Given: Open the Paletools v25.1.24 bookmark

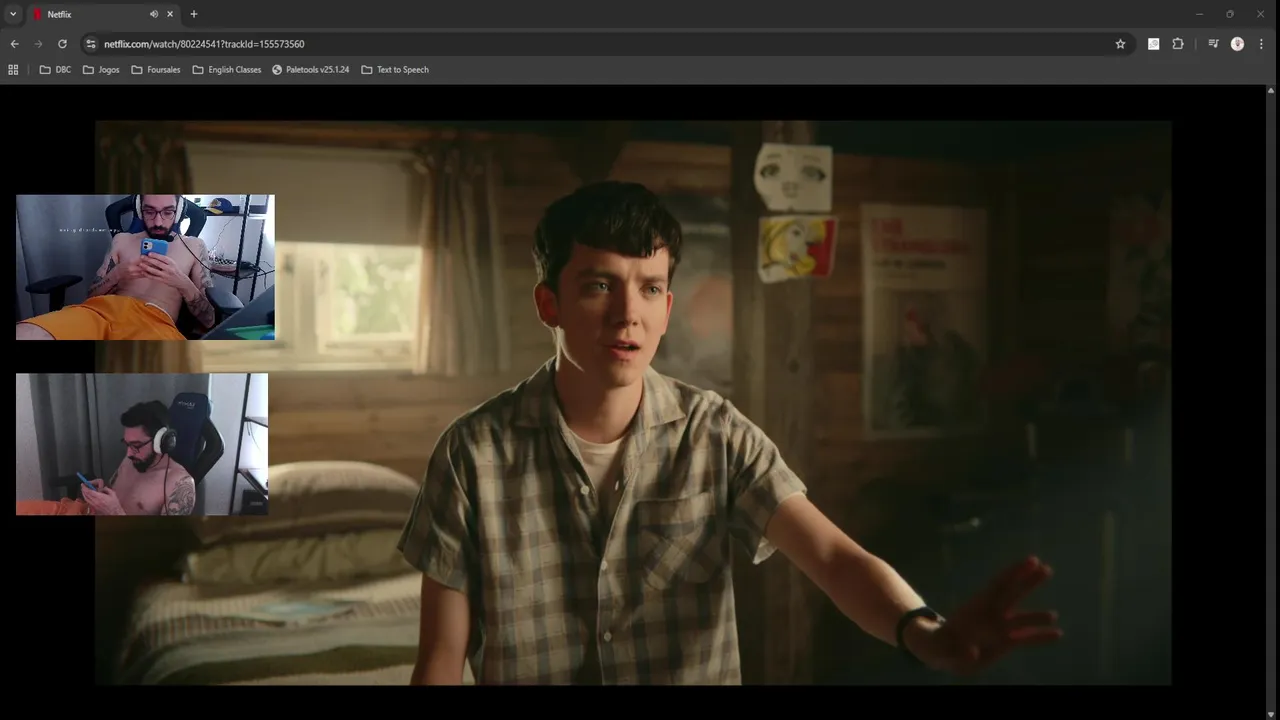Looking at the screenshot, I should [311, 70].
